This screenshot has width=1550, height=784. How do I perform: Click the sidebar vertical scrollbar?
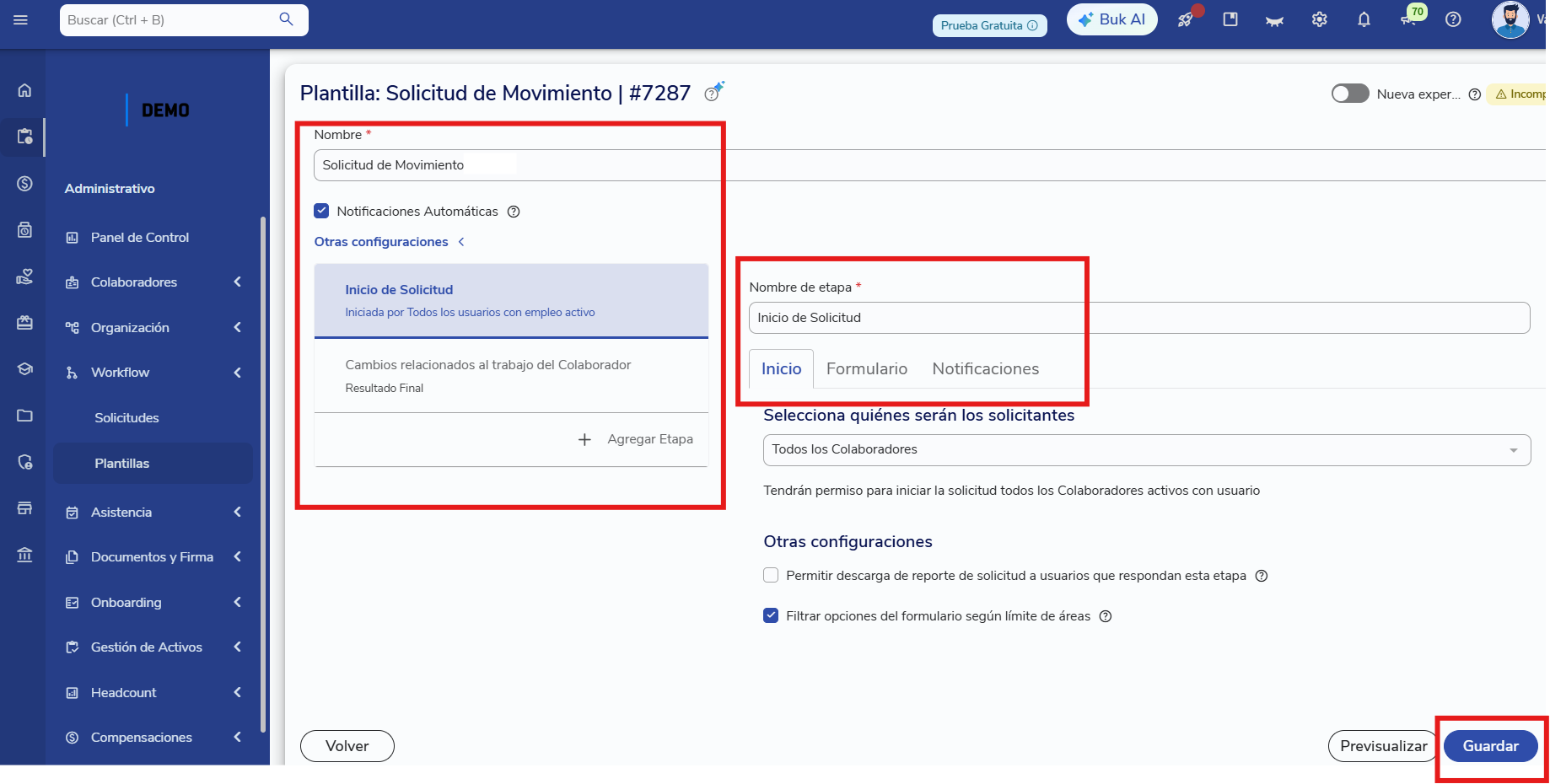tap(263, 475)
